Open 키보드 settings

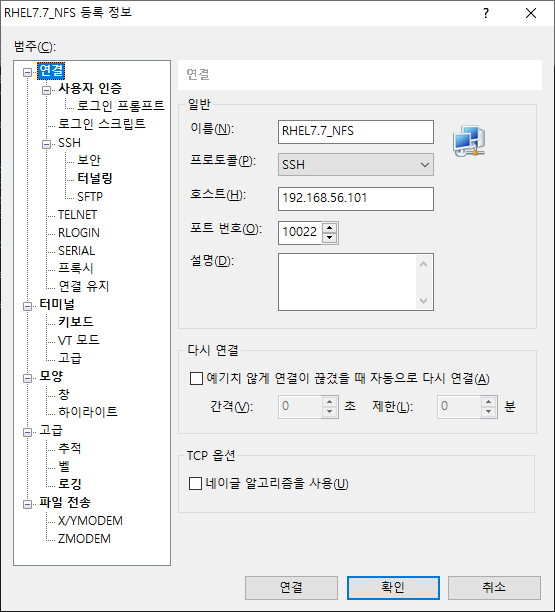pos(76,322)
